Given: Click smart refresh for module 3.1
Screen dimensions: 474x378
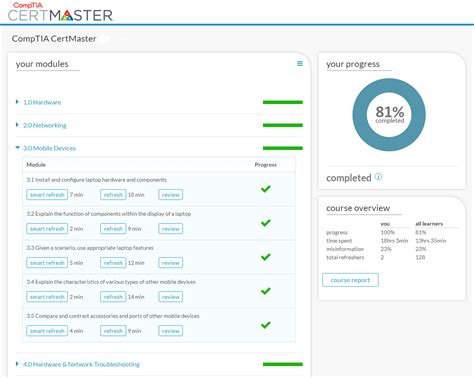Looking at the screenshot, I should pos(47,195).
